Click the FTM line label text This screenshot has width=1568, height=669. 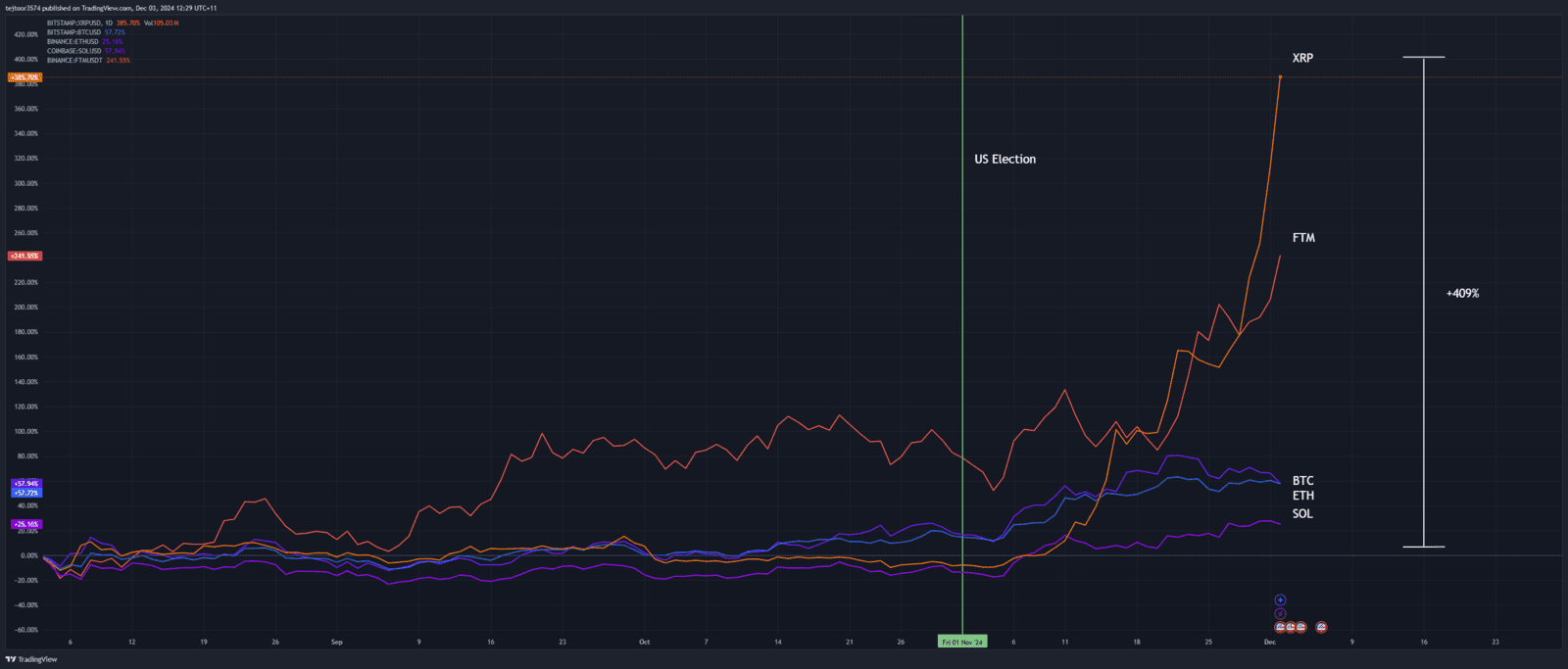coord(1303,238)
